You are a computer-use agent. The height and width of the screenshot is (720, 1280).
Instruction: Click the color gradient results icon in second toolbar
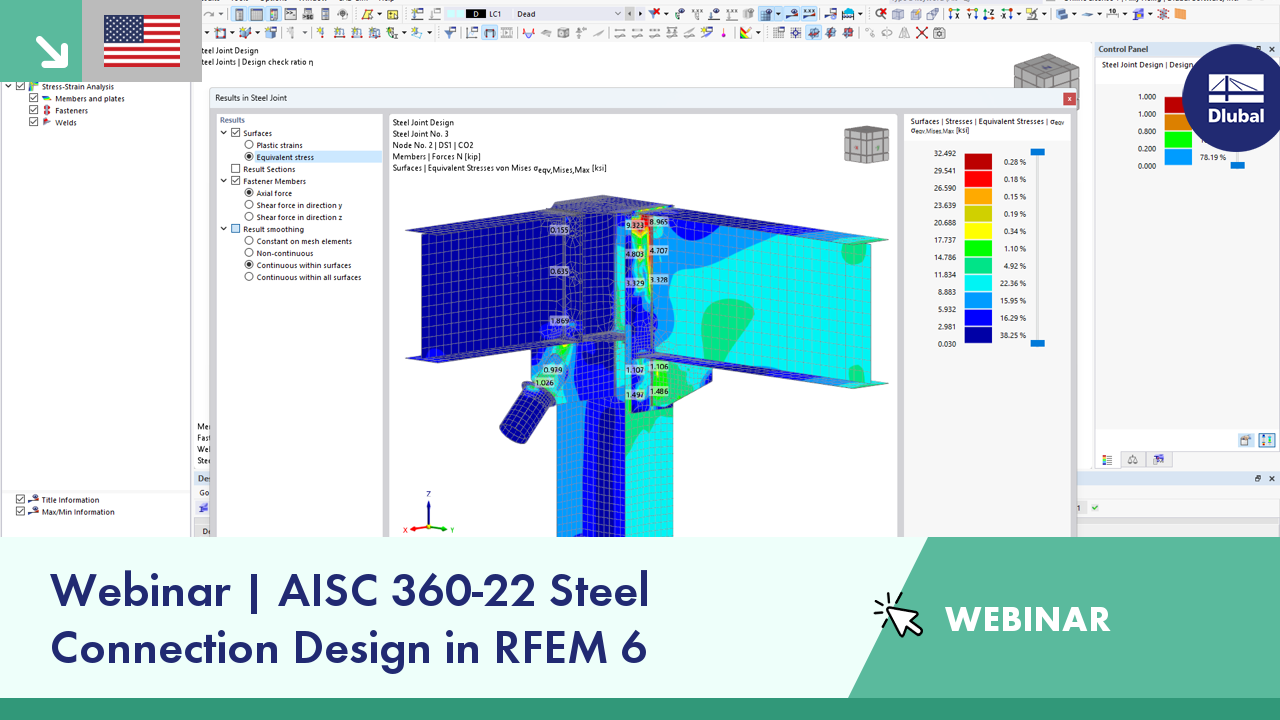746,33
